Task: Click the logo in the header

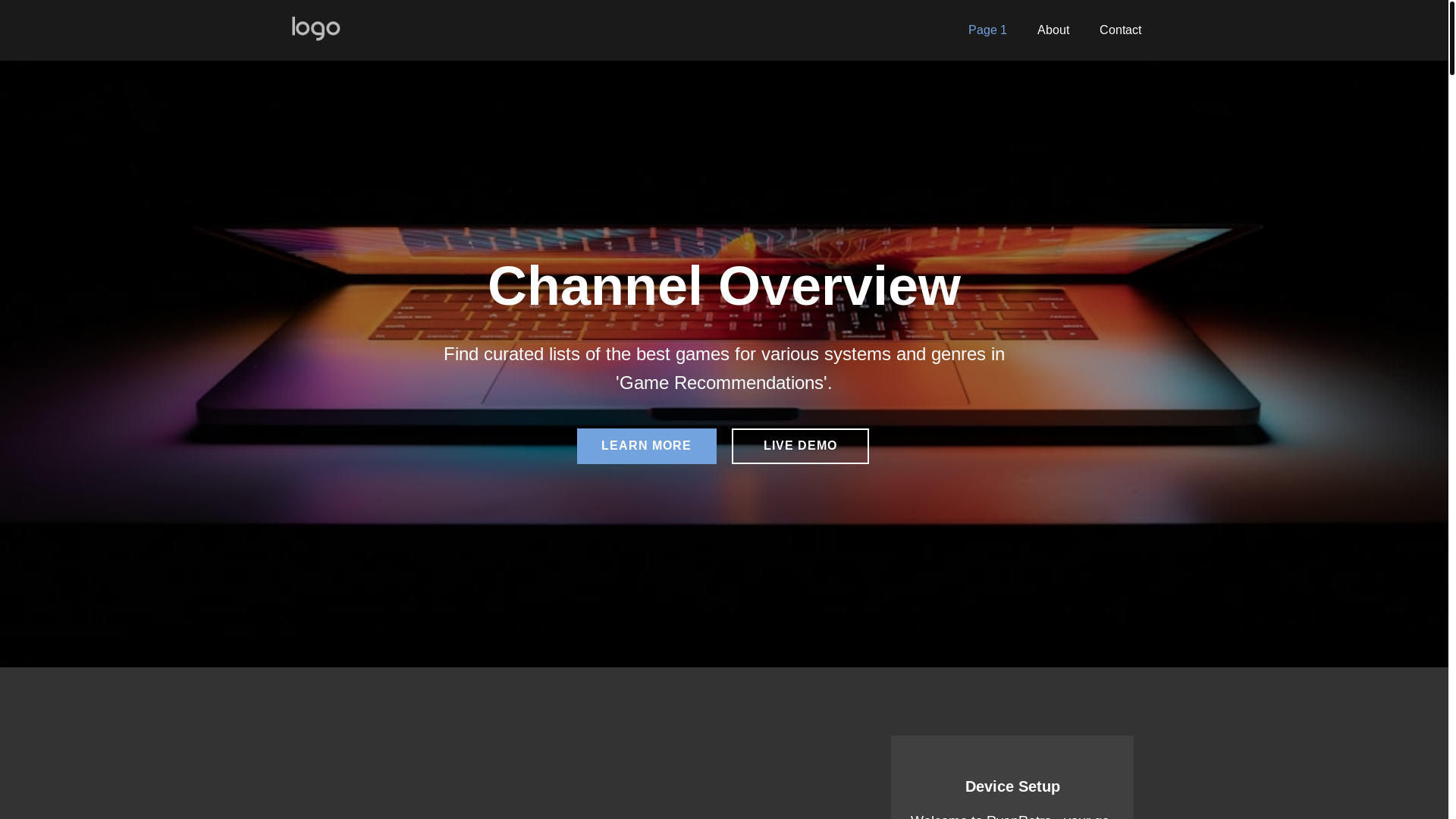Action: [315, 29]
